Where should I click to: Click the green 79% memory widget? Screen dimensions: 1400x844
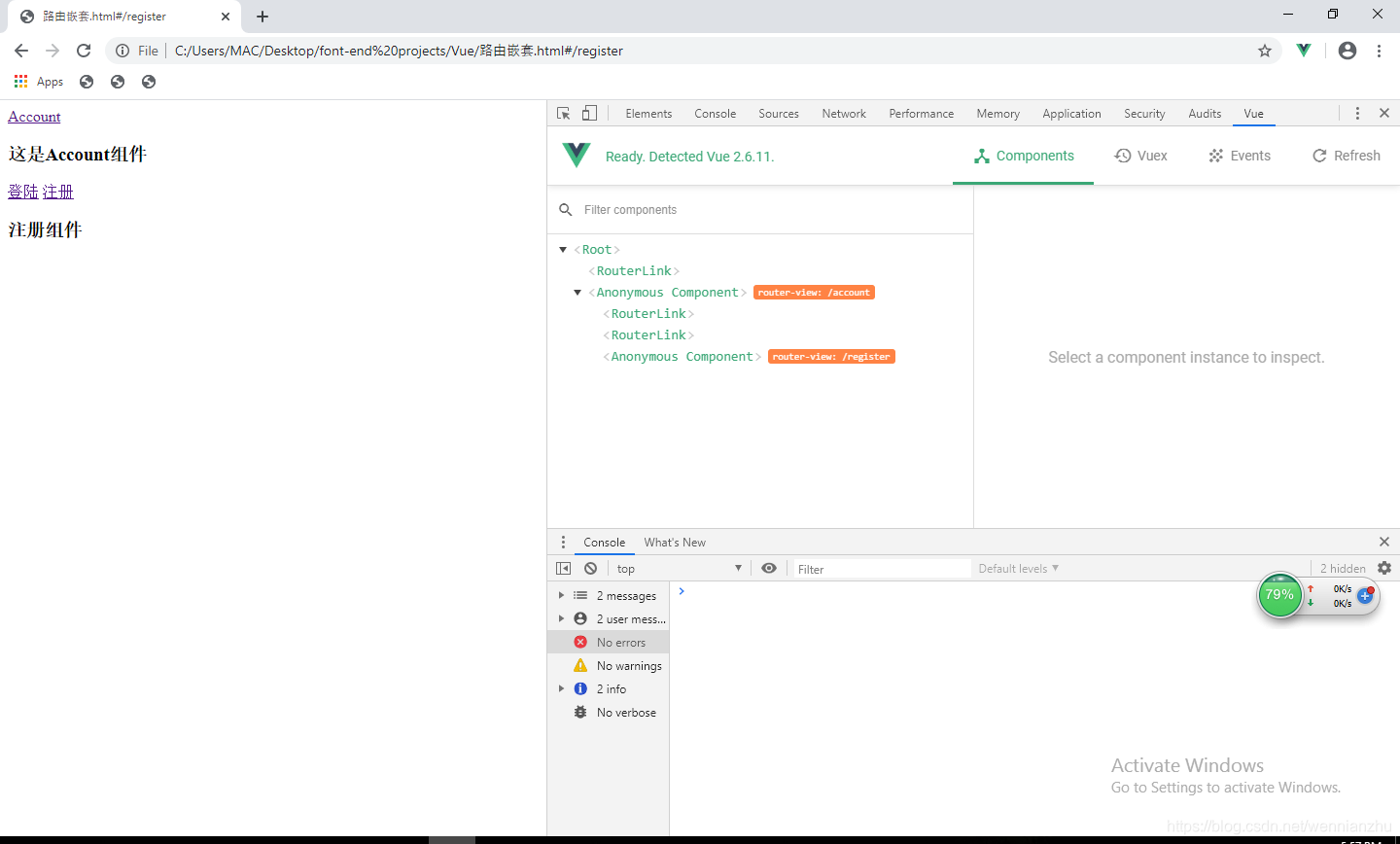pyautogui.click(x=1279, y=595)
